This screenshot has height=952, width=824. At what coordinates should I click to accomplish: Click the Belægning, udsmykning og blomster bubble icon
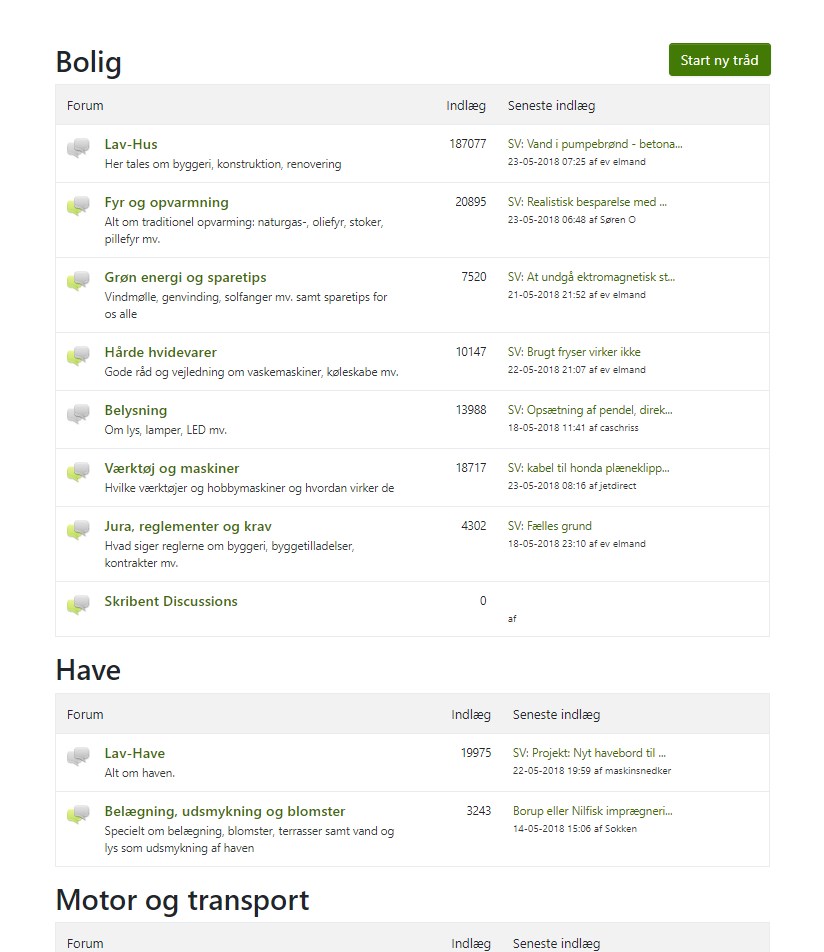(78, 815)
